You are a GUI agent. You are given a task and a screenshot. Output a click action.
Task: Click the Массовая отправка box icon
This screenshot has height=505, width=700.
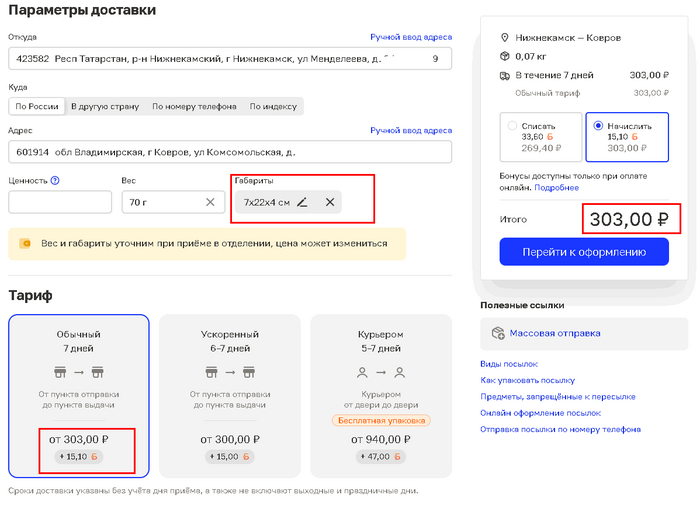click(x=497, y=333)
